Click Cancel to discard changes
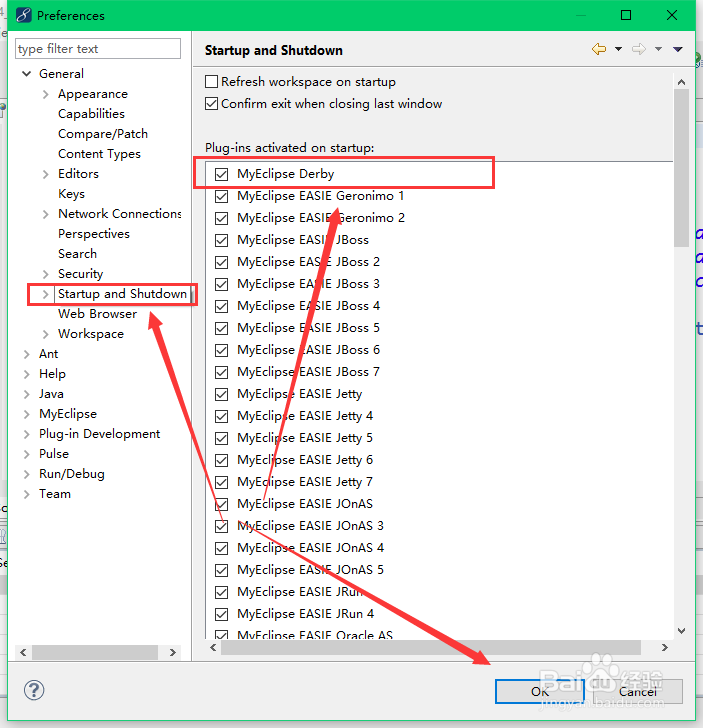703x728 pixels. click(x=638, y=691)
